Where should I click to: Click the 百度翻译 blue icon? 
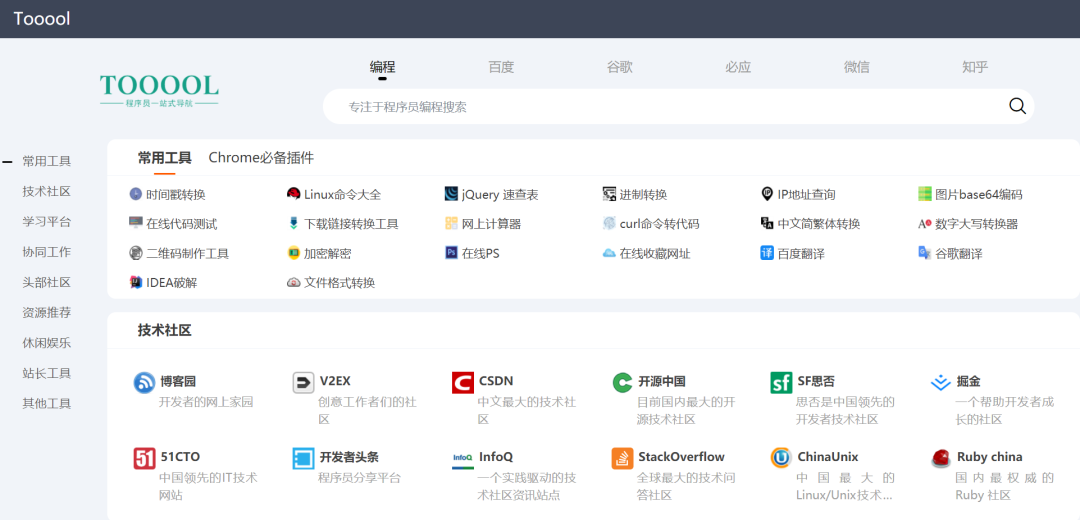[767, 253]
